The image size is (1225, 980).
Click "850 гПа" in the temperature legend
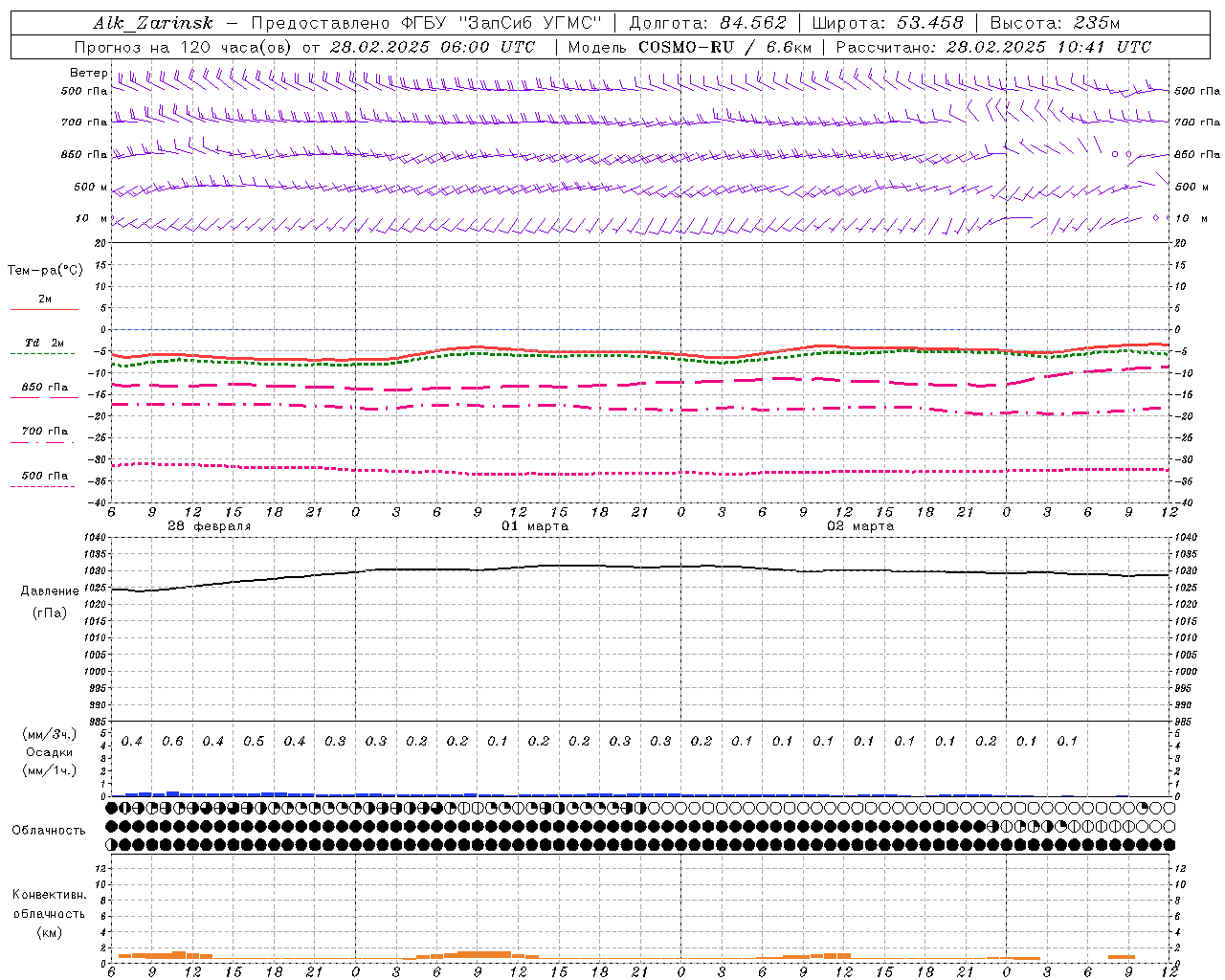45,388
